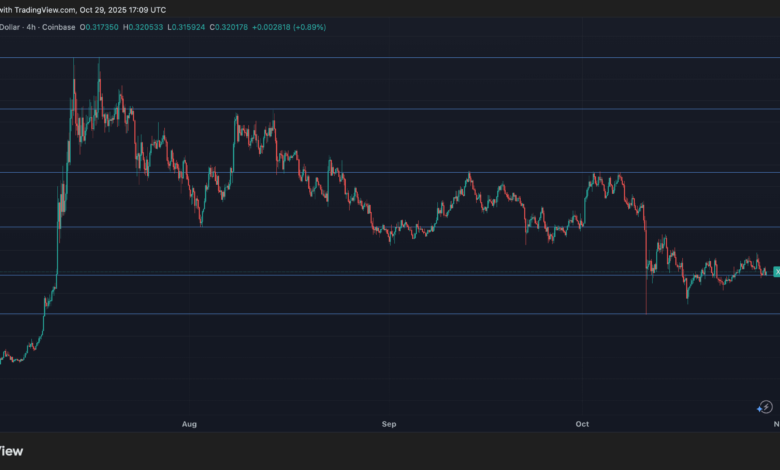
Task: Click the TradingView logo in footer
Action: [10, 450]
